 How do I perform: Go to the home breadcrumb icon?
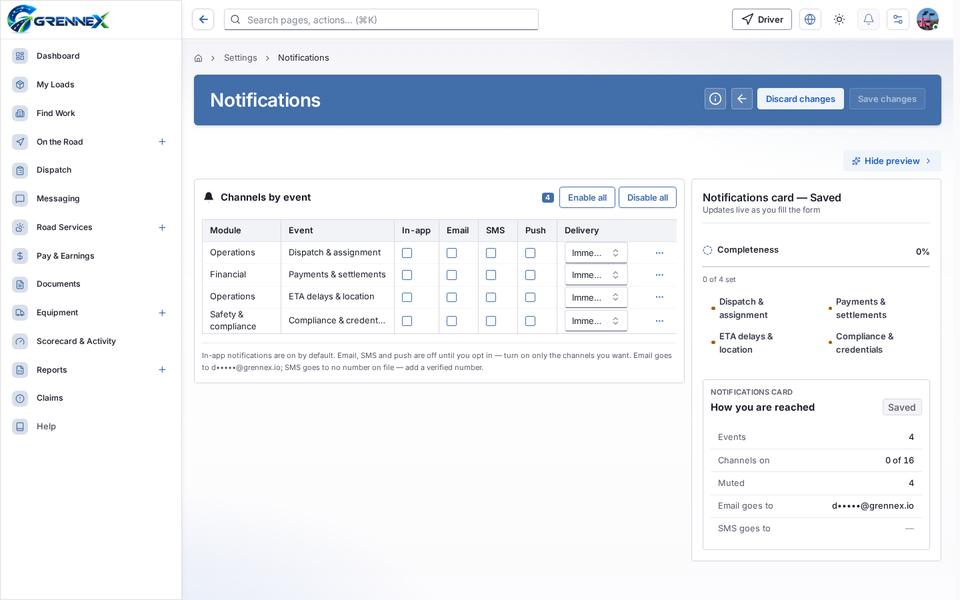coord(198,58)
